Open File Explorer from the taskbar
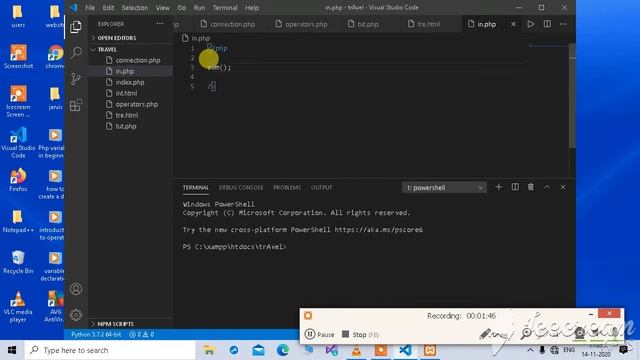 click(209, 350)
